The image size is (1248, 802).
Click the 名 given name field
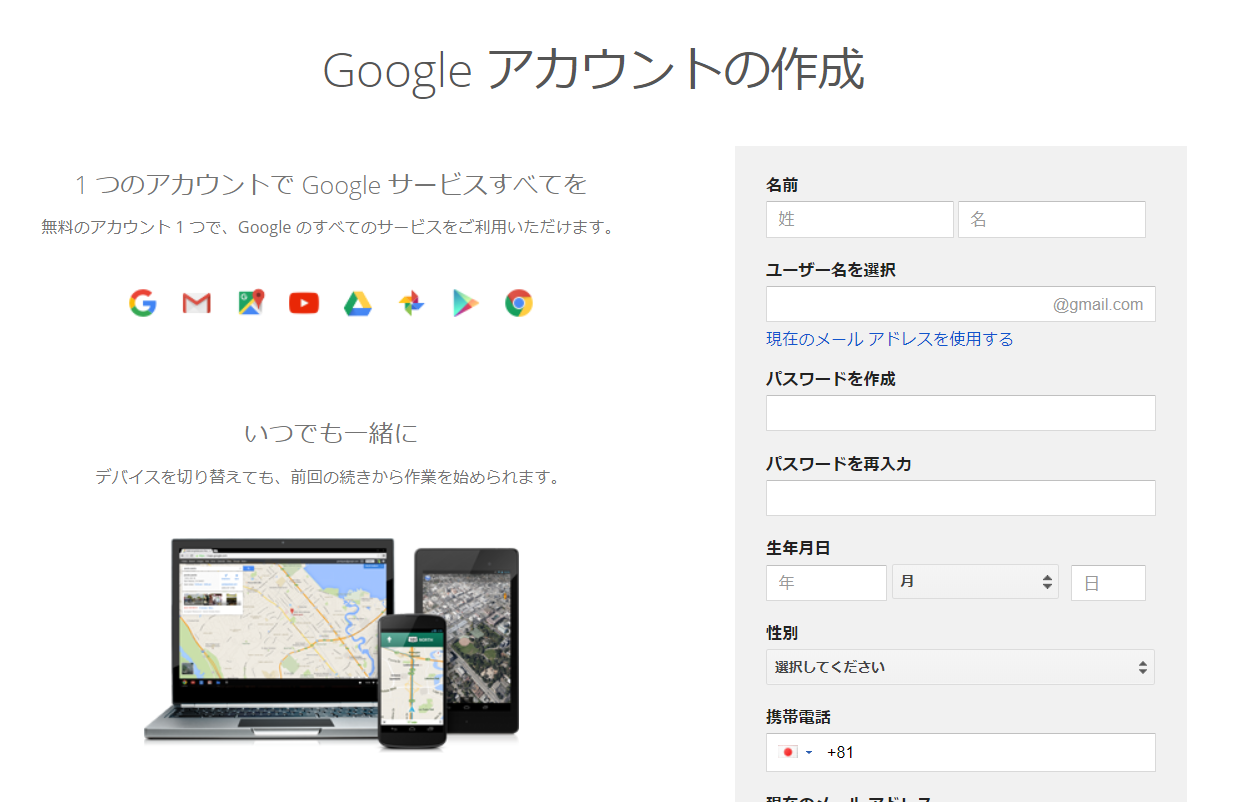(x=1051, y=219)
